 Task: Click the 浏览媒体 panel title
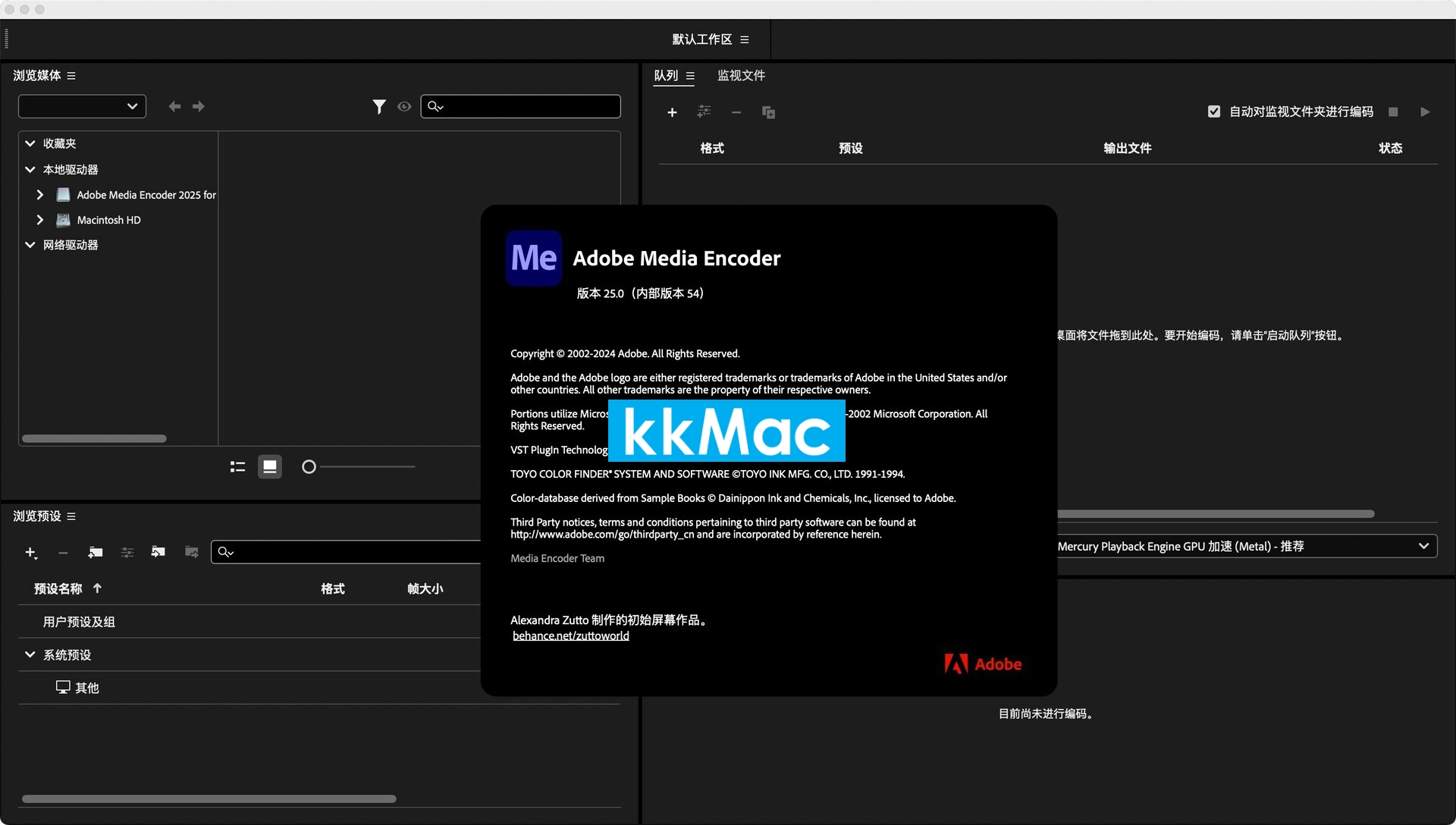point(37,76)
